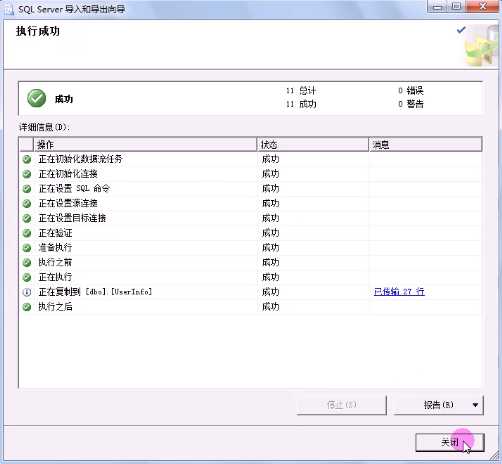
Task: Click the 状态 column header
Action: click(x=313, y=145)
